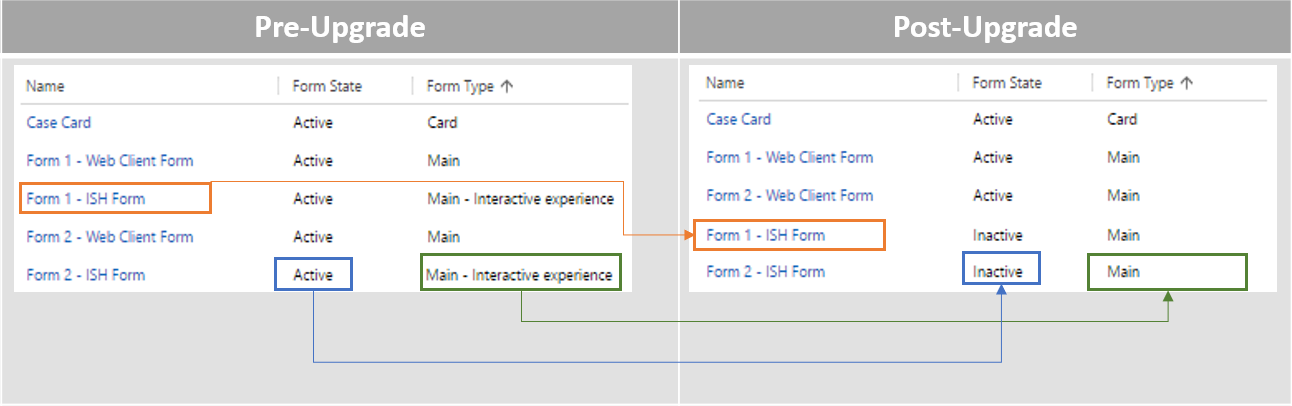This screenshot has height=406, width=1292.
Task: Open Form 2 - Web Client Form in Pre-Upgrade list
Action: click(x=110, y=237)
